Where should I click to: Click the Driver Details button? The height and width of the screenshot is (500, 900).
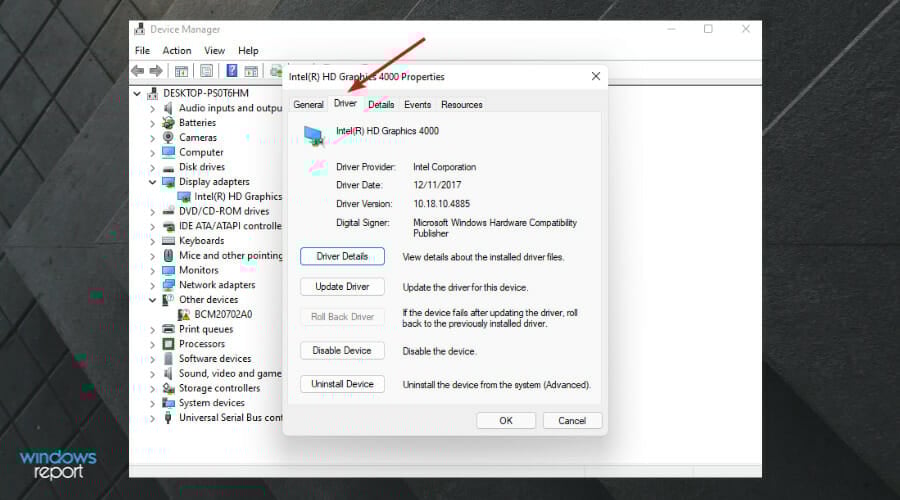click(342, 256)
